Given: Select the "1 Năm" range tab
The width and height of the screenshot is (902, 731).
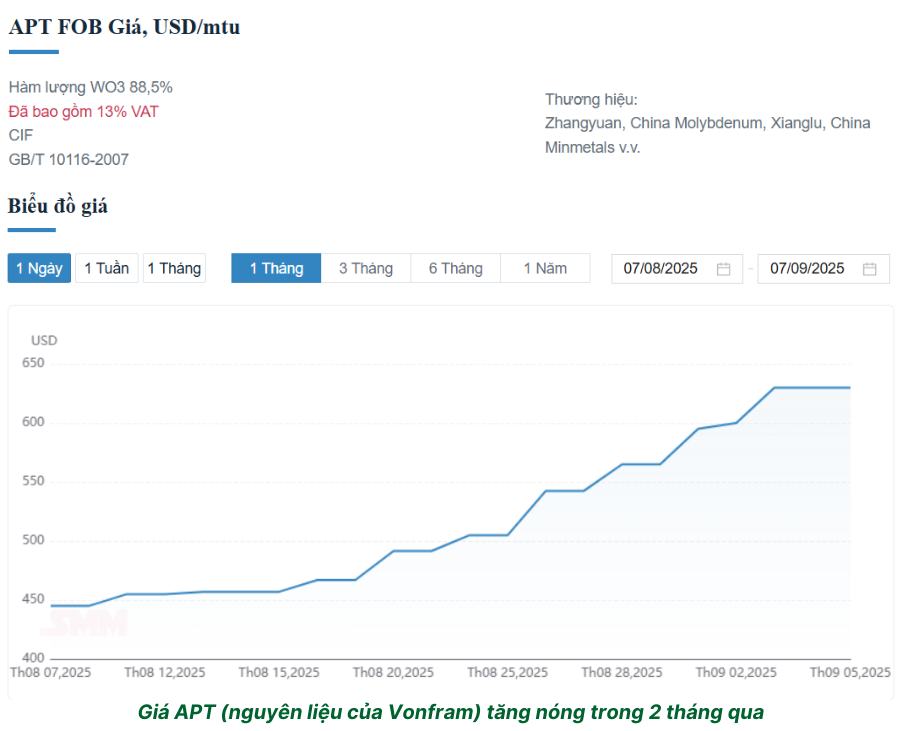Looking at the screenshot, I should pos(545,268).
